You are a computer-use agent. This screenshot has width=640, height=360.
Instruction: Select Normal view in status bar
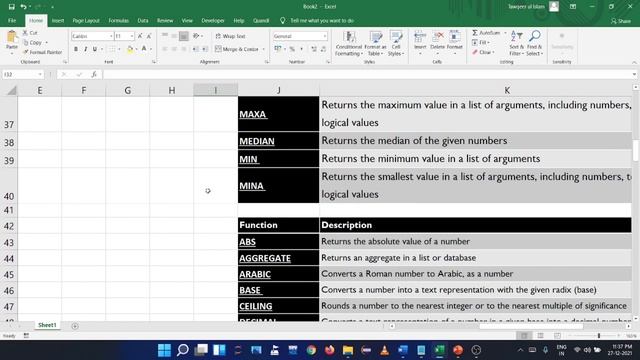coord(524,336)
